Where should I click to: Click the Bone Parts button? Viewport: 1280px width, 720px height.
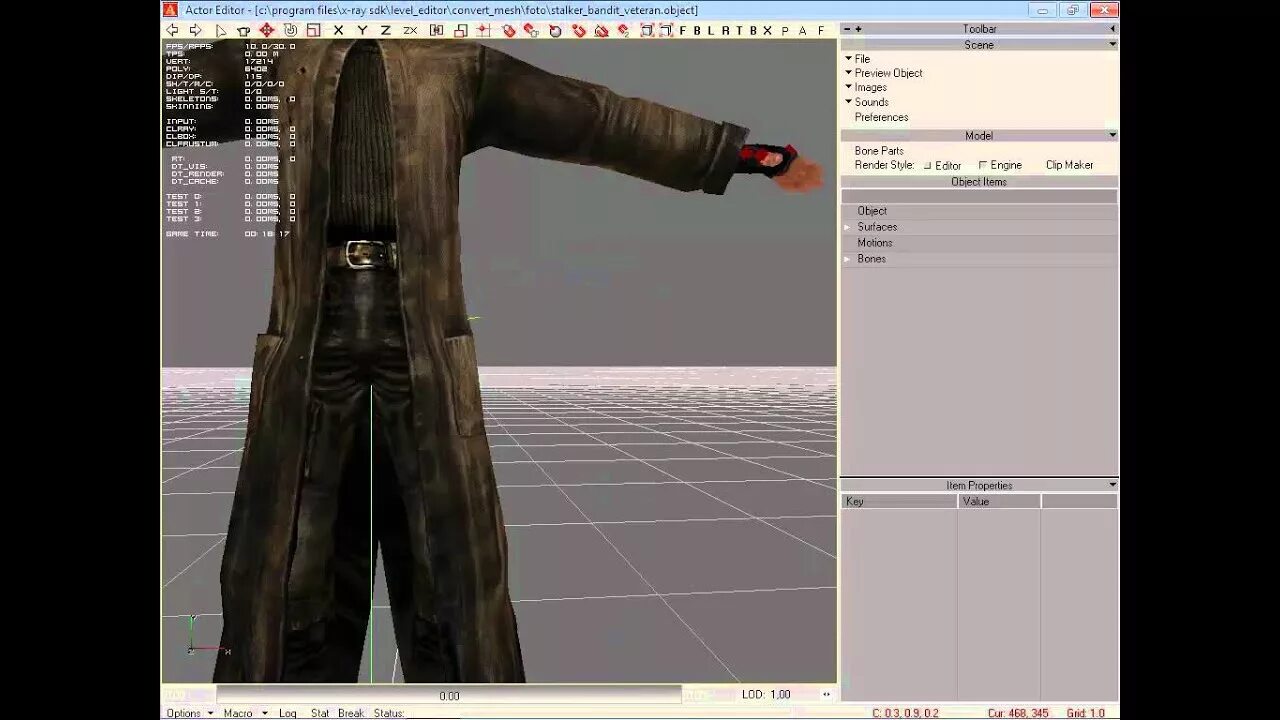pos(879,151)
